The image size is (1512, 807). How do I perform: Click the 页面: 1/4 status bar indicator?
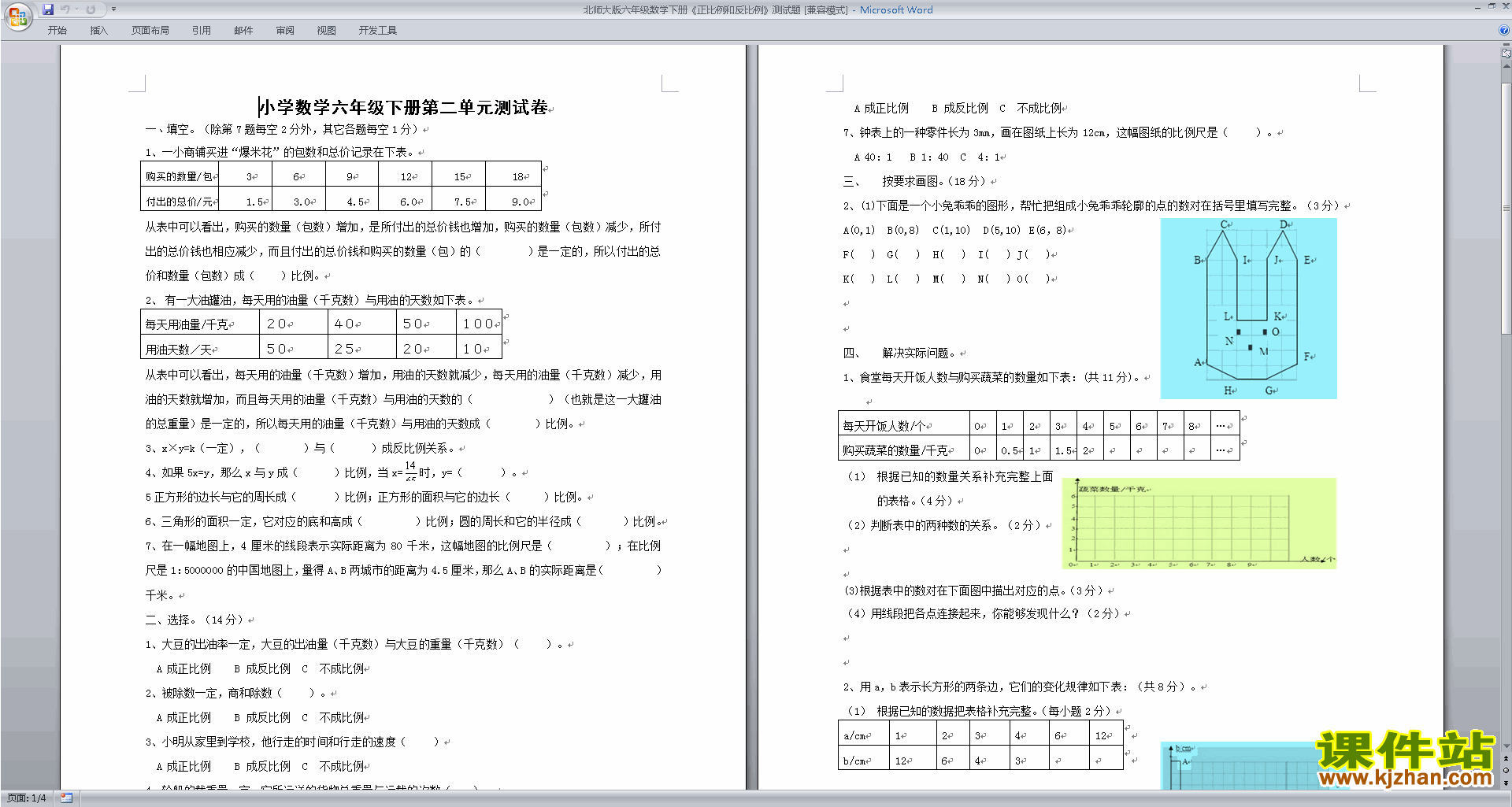27,798
